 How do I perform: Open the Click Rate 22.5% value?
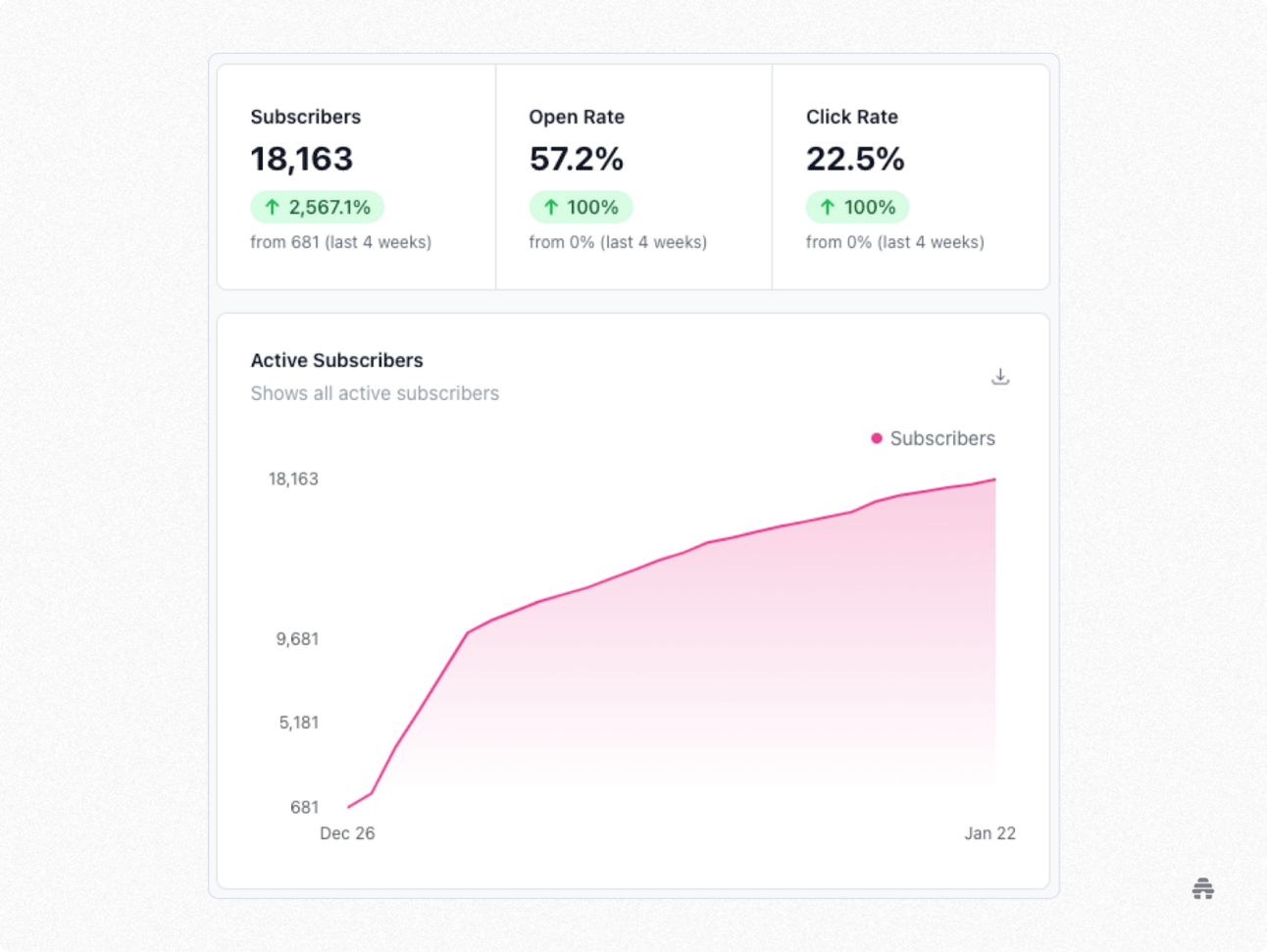[x=855, y=159]
